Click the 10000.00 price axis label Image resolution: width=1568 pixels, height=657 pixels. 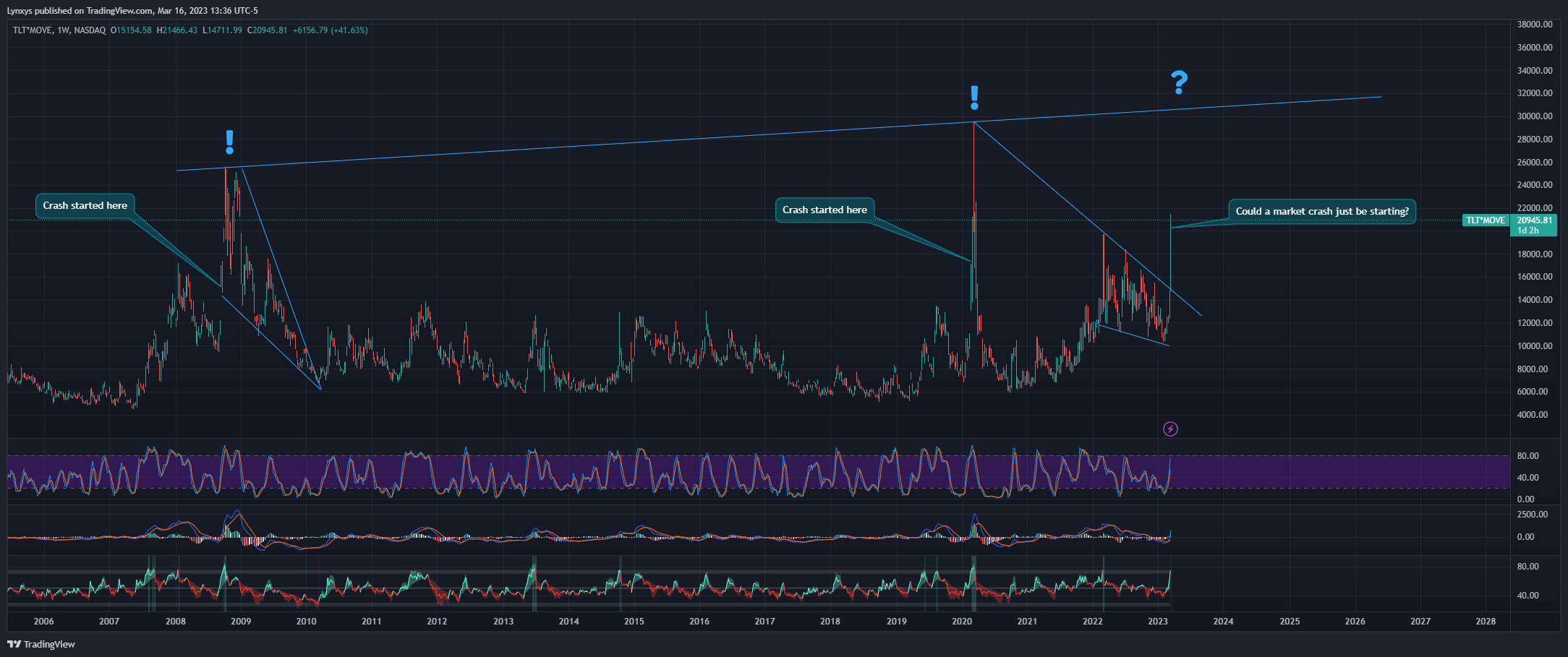coord(1535,346)
